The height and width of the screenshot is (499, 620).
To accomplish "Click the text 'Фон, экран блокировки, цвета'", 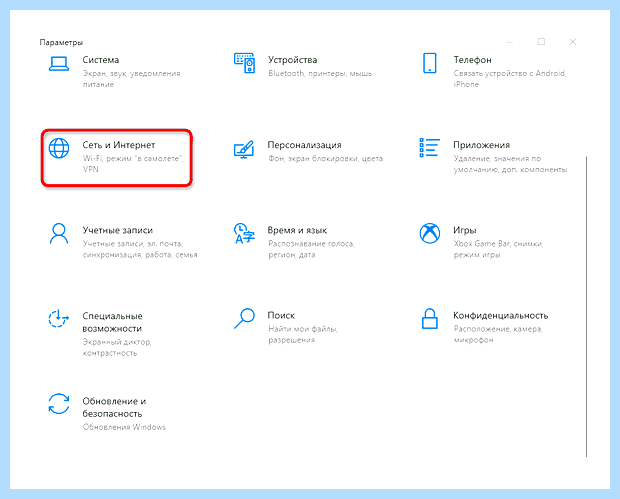I will point(325,159).
